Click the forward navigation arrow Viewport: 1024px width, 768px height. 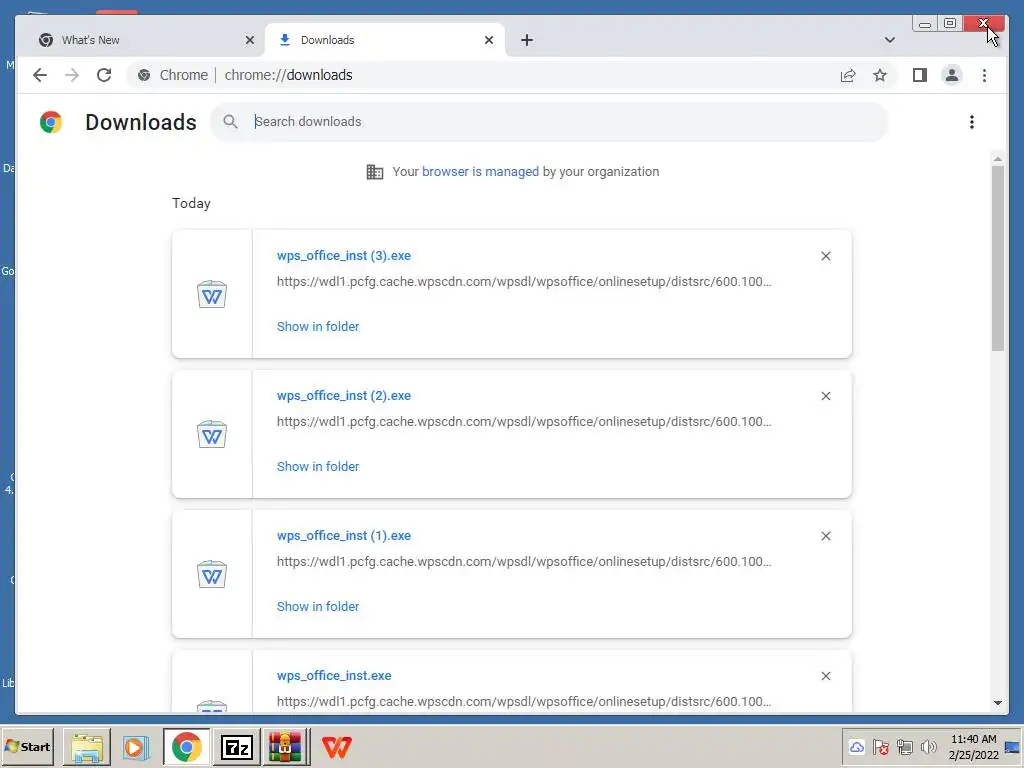tap(72, 75)
